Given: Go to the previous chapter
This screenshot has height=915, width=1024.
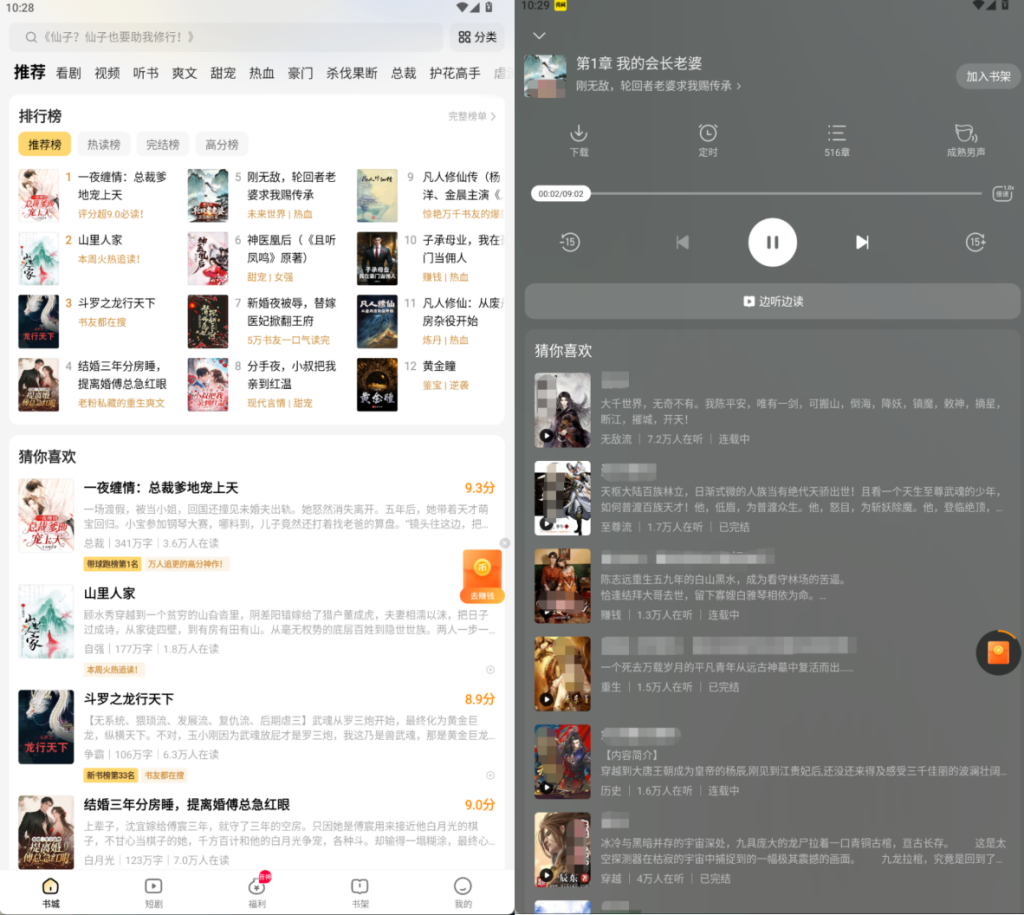Looking at the screenshot, I should pos(683,242).
